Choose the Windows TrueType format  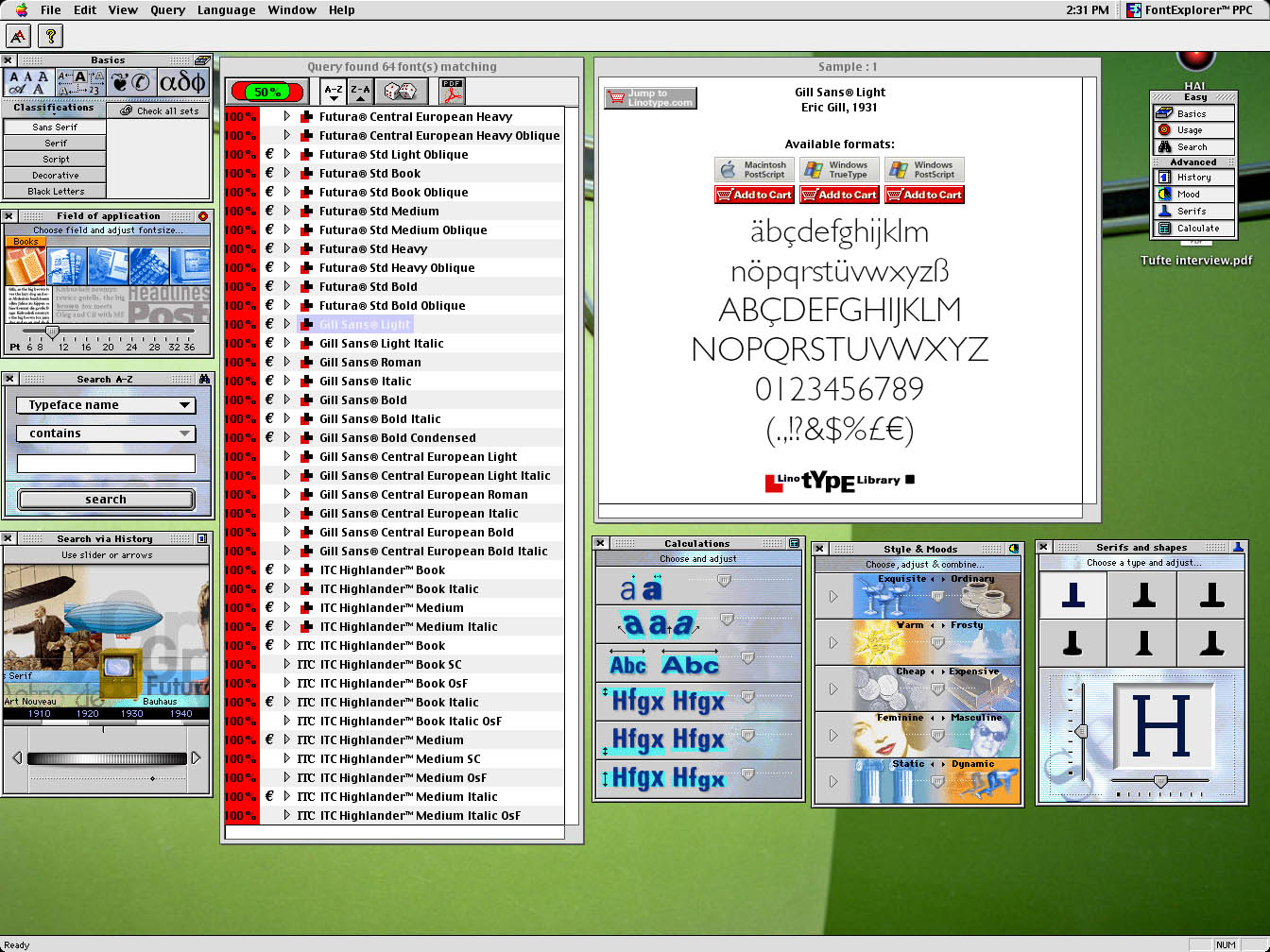[838, 170]
